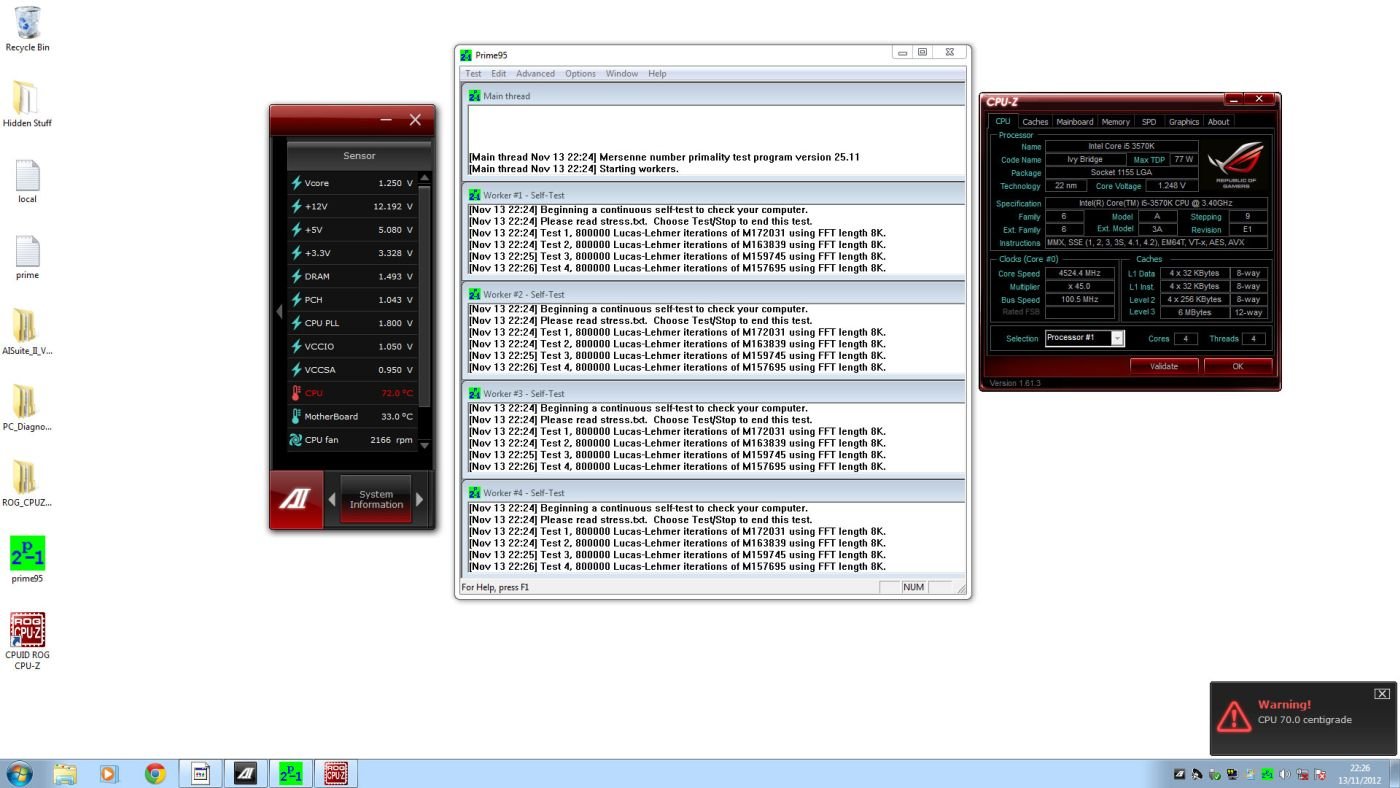Image resolution: width=1400 pixels, height=788 pixels.
Task: Click the System Information button
Action: tap(376, 499)
